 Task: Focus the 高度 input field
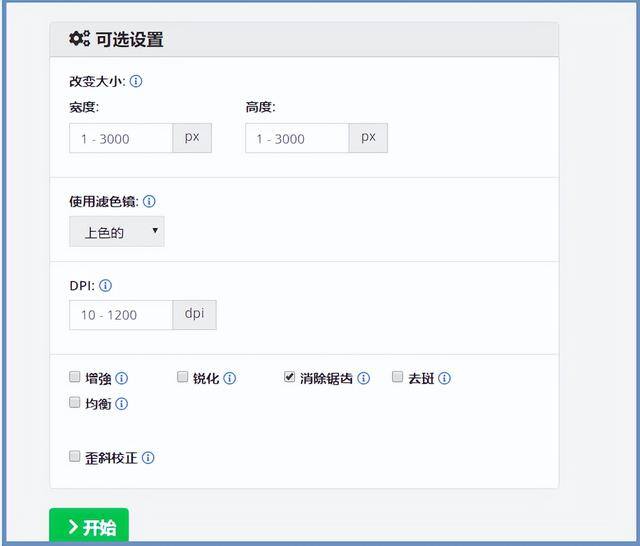click(x=297, y=138)
